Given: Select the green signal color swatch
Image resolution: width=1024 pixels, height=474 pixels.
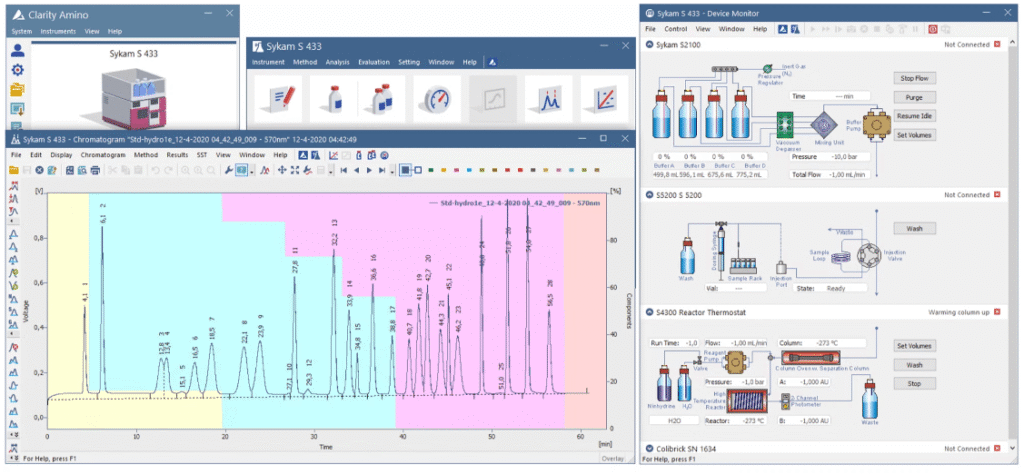Looking at the screenshot, I should tap(430, 170).
